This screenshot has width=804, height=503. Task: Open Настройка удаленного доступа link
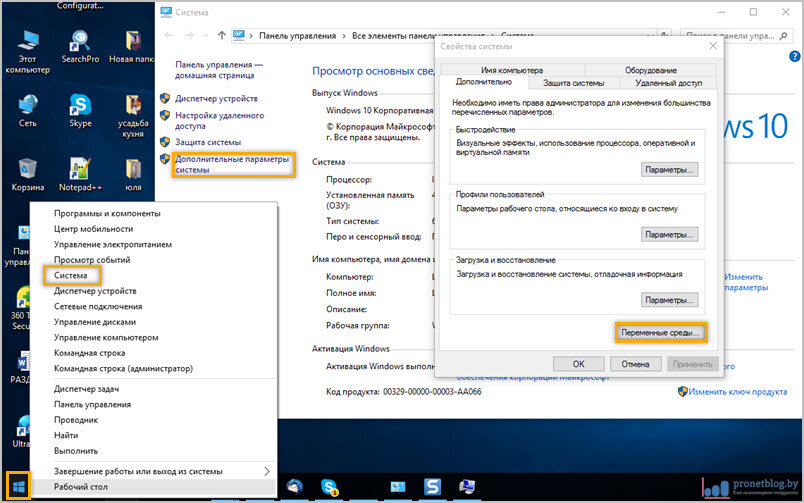point(219,120)
